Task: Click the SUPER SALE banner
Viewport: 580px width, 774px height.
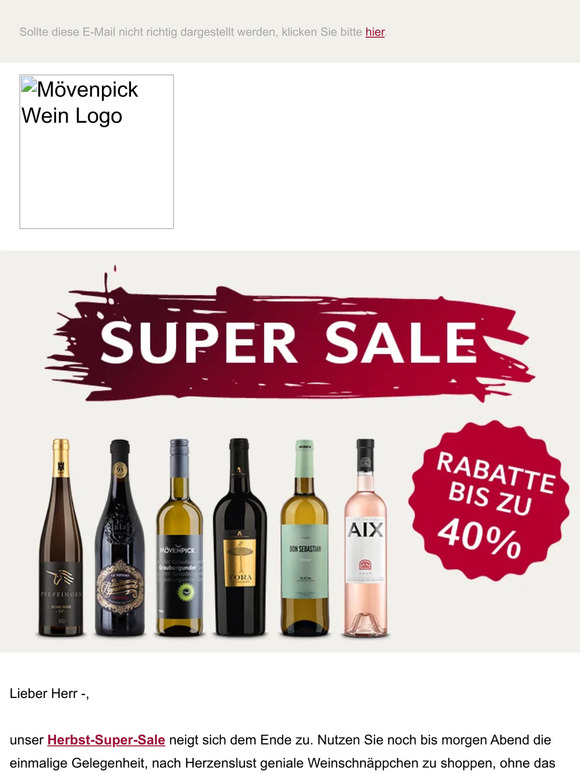Action: click(290, 336)
